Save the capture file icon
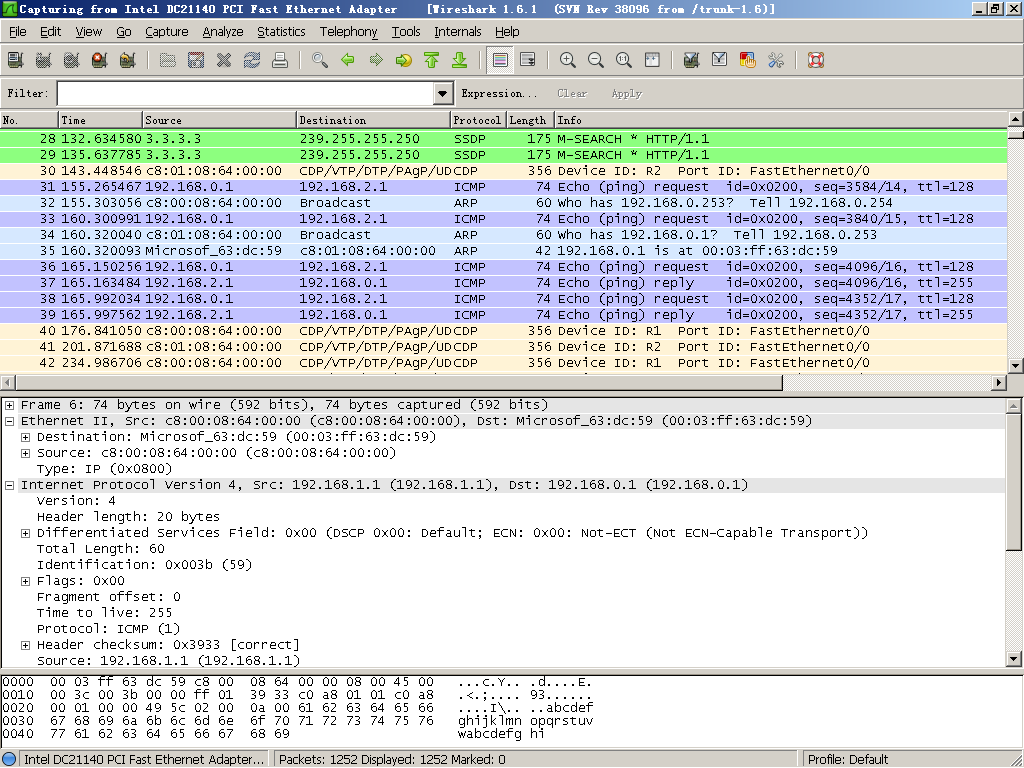This screenshot has height=768, width=1024. click(x=196, y=60)
